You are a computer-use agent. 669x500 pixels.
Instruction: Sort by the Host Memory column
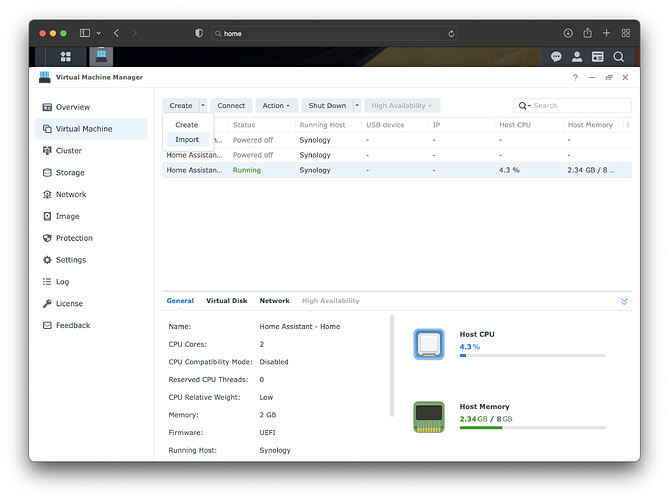click(593, 125)
